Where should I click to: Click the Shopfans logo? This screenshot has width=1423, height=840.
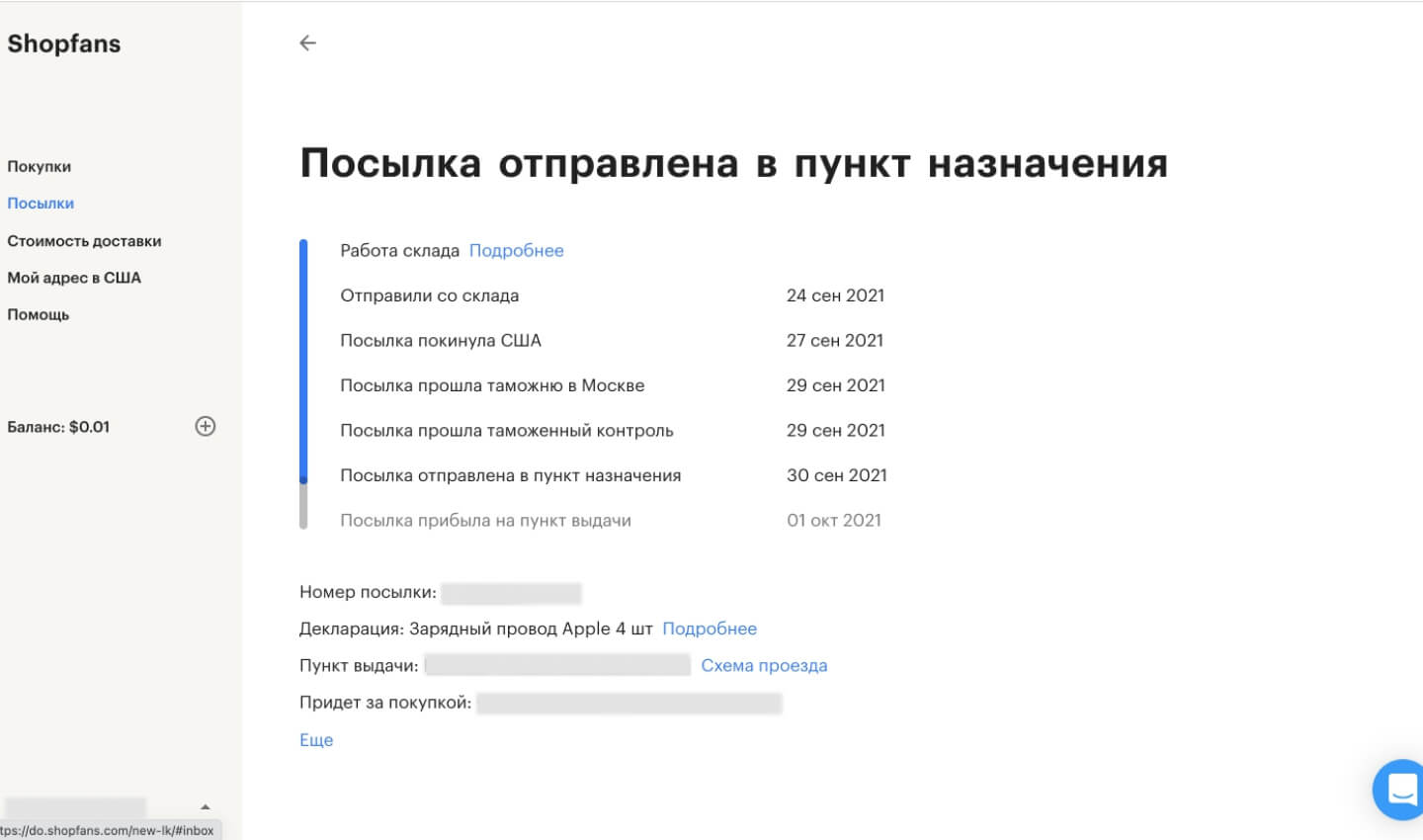point(64,43)
